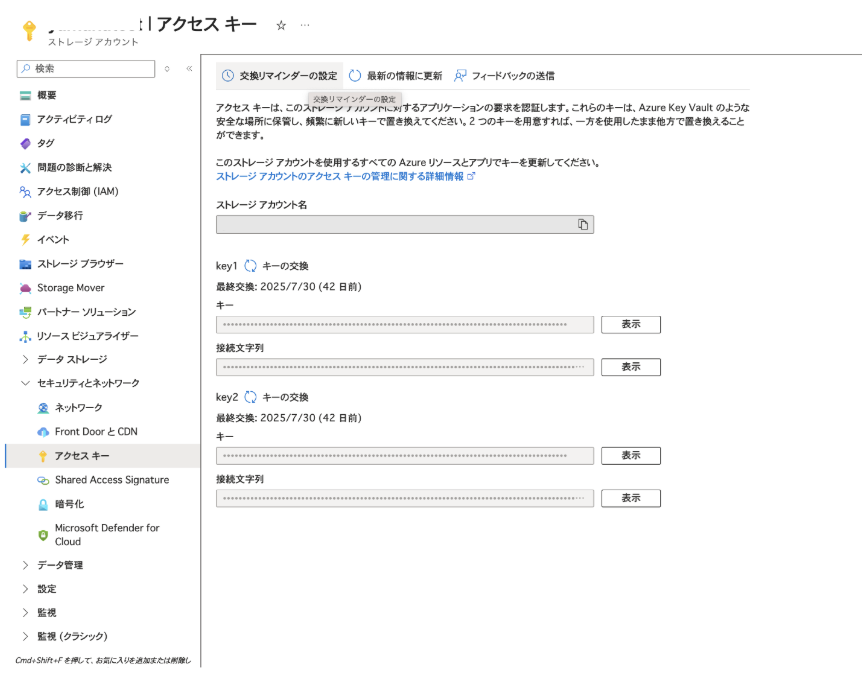
Task: Open 最新の情報に更新 refresh toolbar icon
Action: (x=355, y=75)
